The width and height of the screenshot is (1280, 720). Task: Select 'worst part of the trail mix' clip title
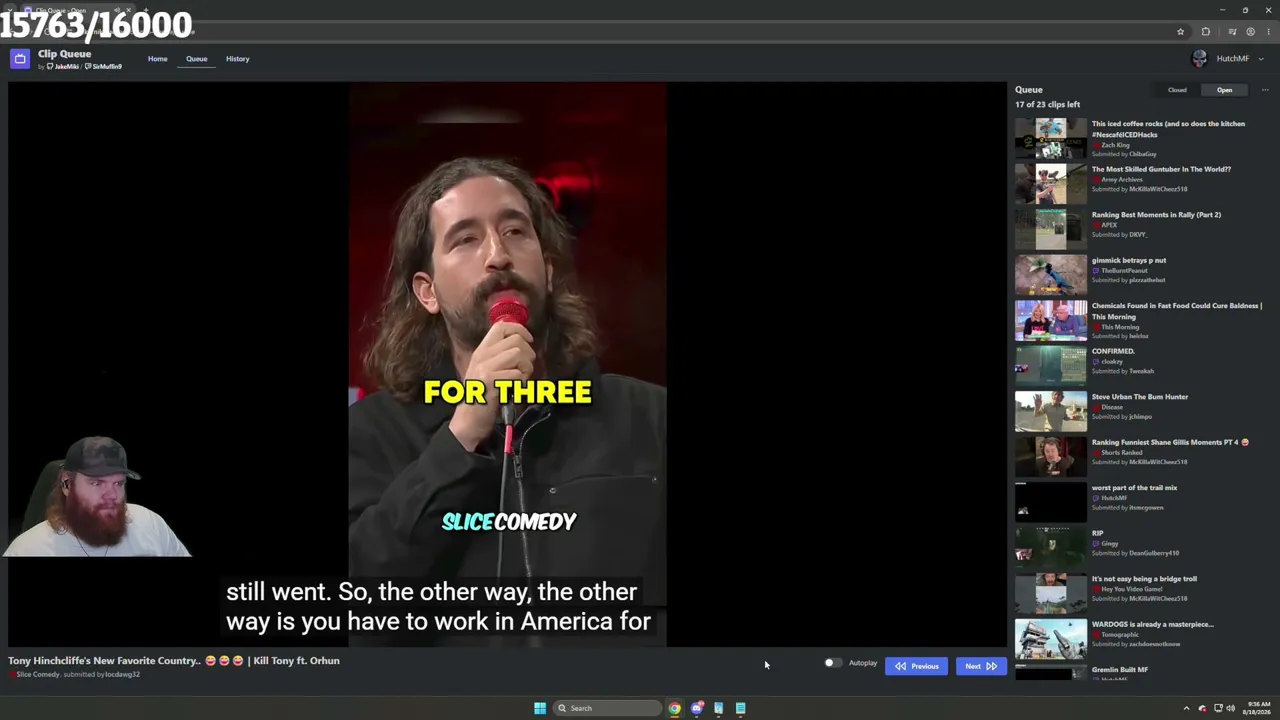coord(1134,488)
